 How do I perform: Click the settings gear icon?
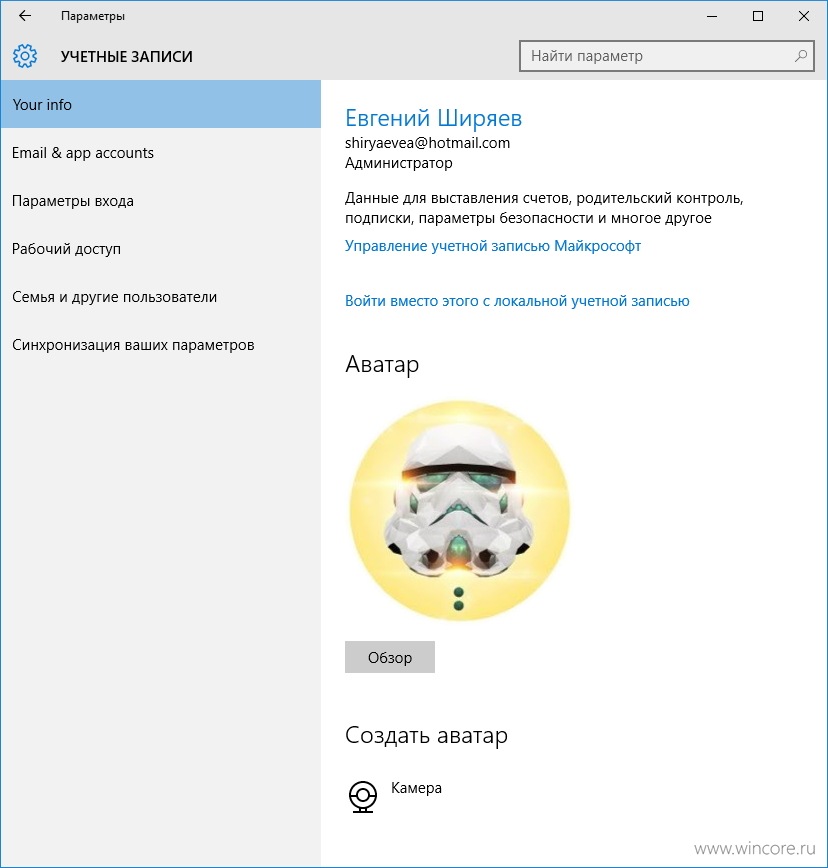tap(25, 56)
